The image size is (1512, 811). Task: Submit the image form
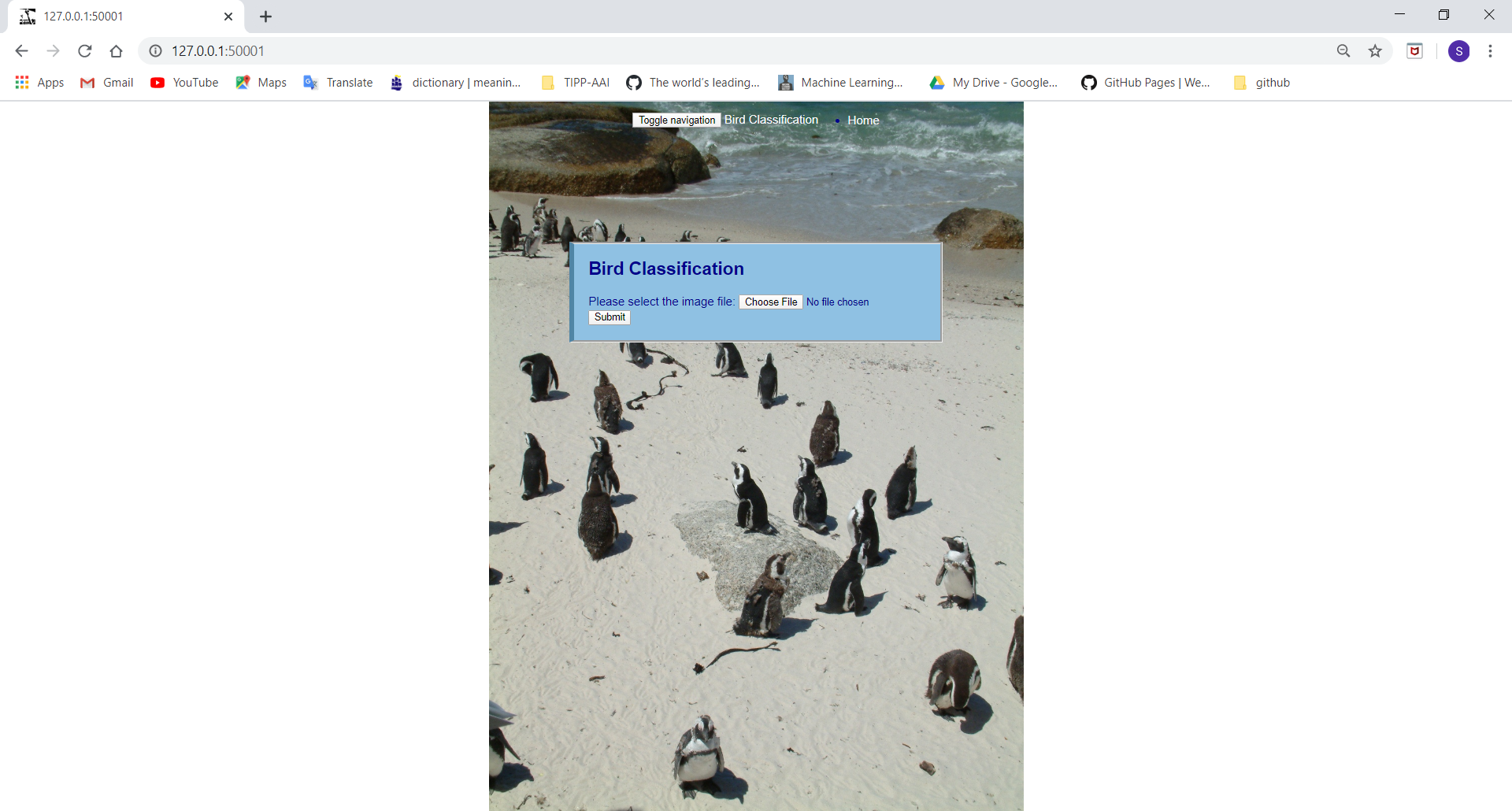[x=610, y=317]
